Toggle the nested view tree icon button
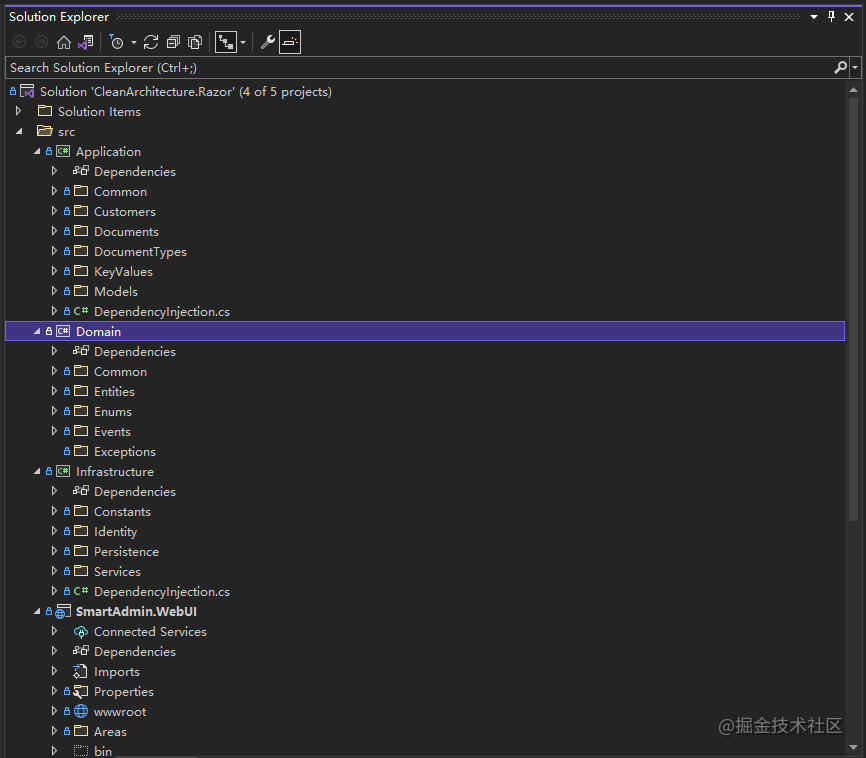The height and width of the screenshot is (758, 866). [226, 42]
